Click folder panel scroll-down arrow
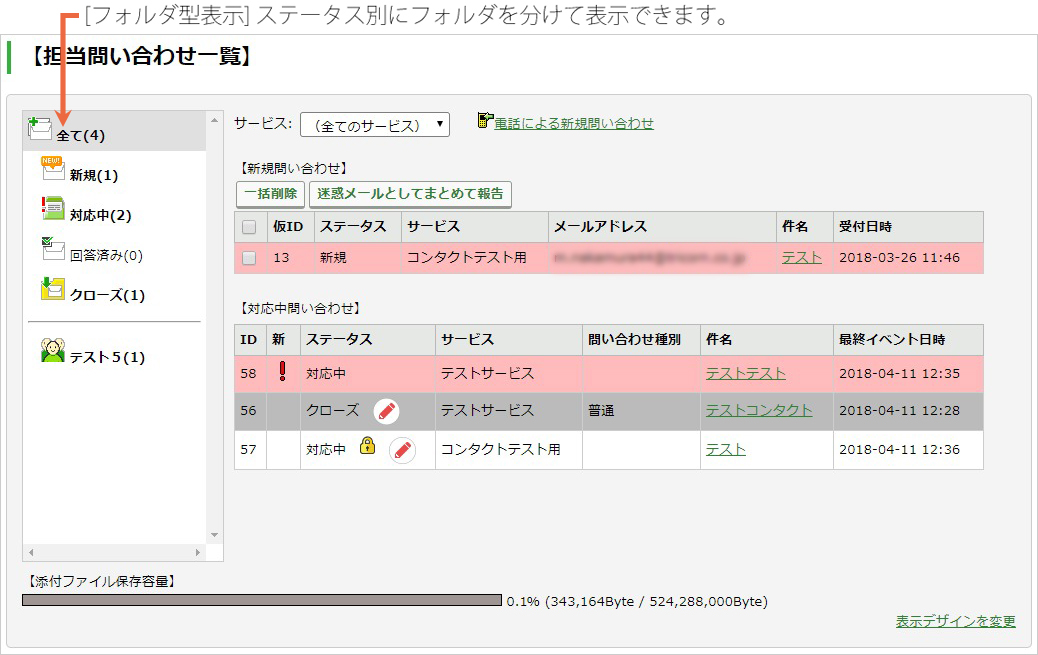This screenshot has width=1038, height=655. [x=214, y=535]
